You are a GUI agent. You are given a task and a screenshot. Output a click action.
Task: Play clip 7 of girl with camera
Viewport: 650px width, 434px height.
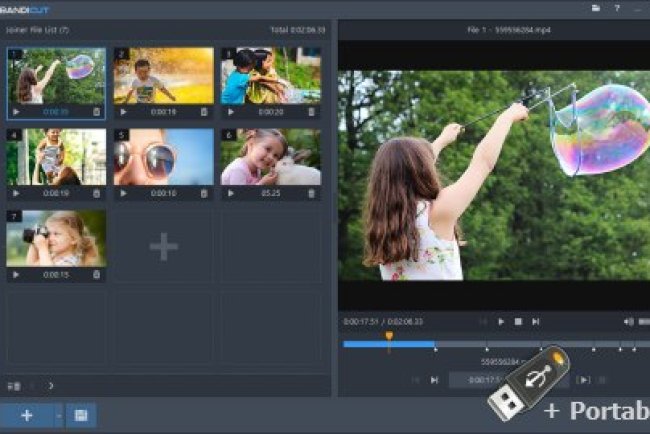point(16,274)
